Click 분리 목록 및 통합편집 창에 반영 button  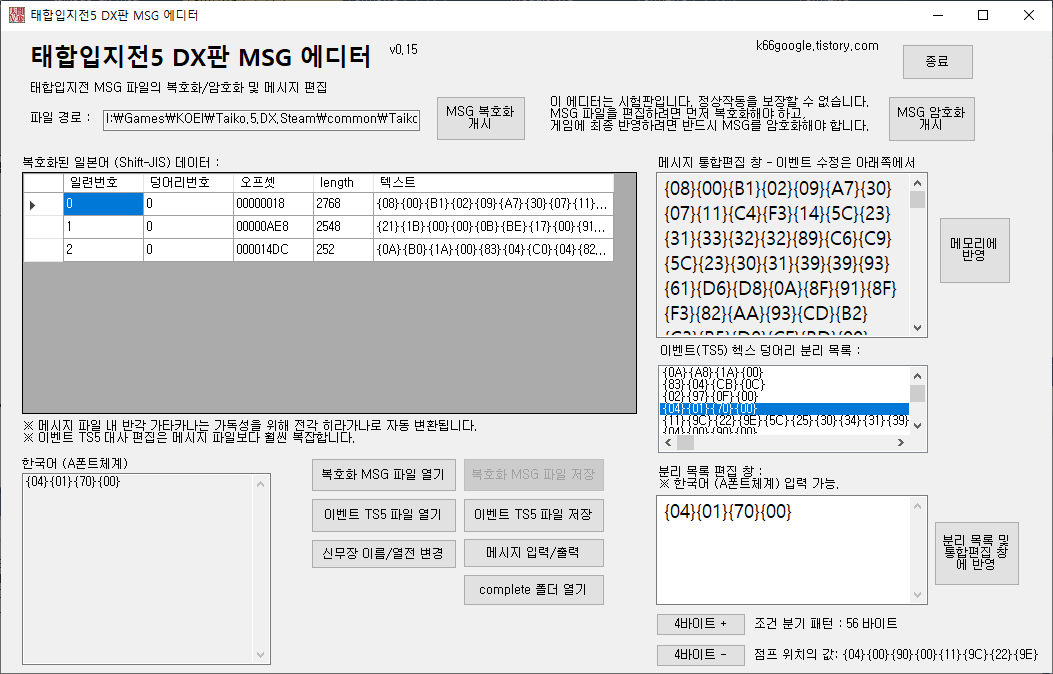click(x=976, y=553)
